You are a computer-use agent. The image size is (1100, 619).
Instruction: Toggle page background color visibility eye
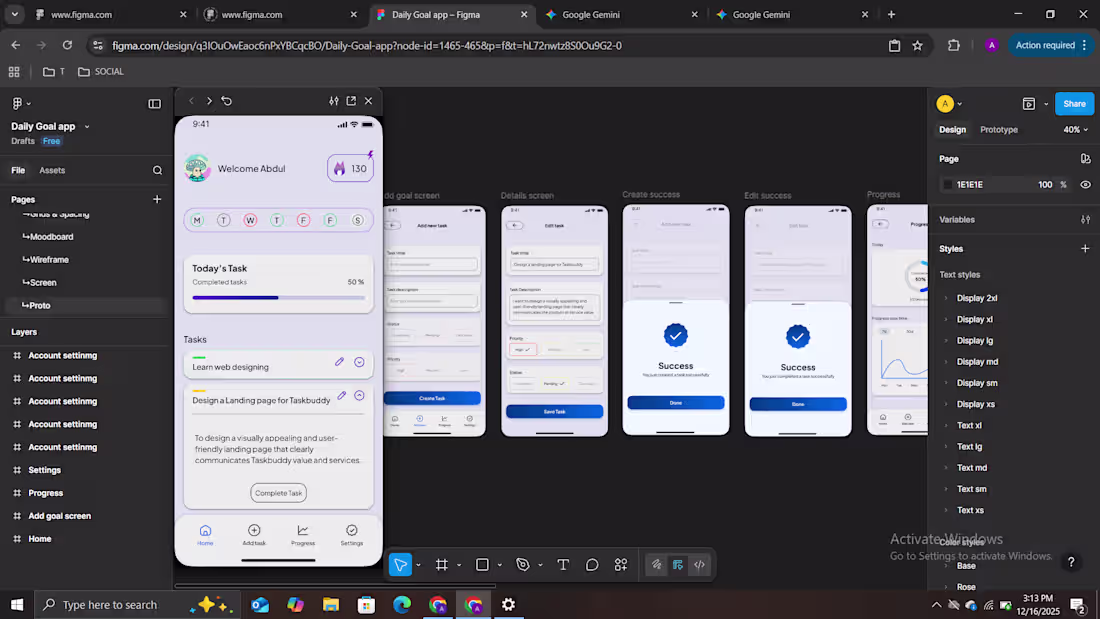coord(1085,185)
